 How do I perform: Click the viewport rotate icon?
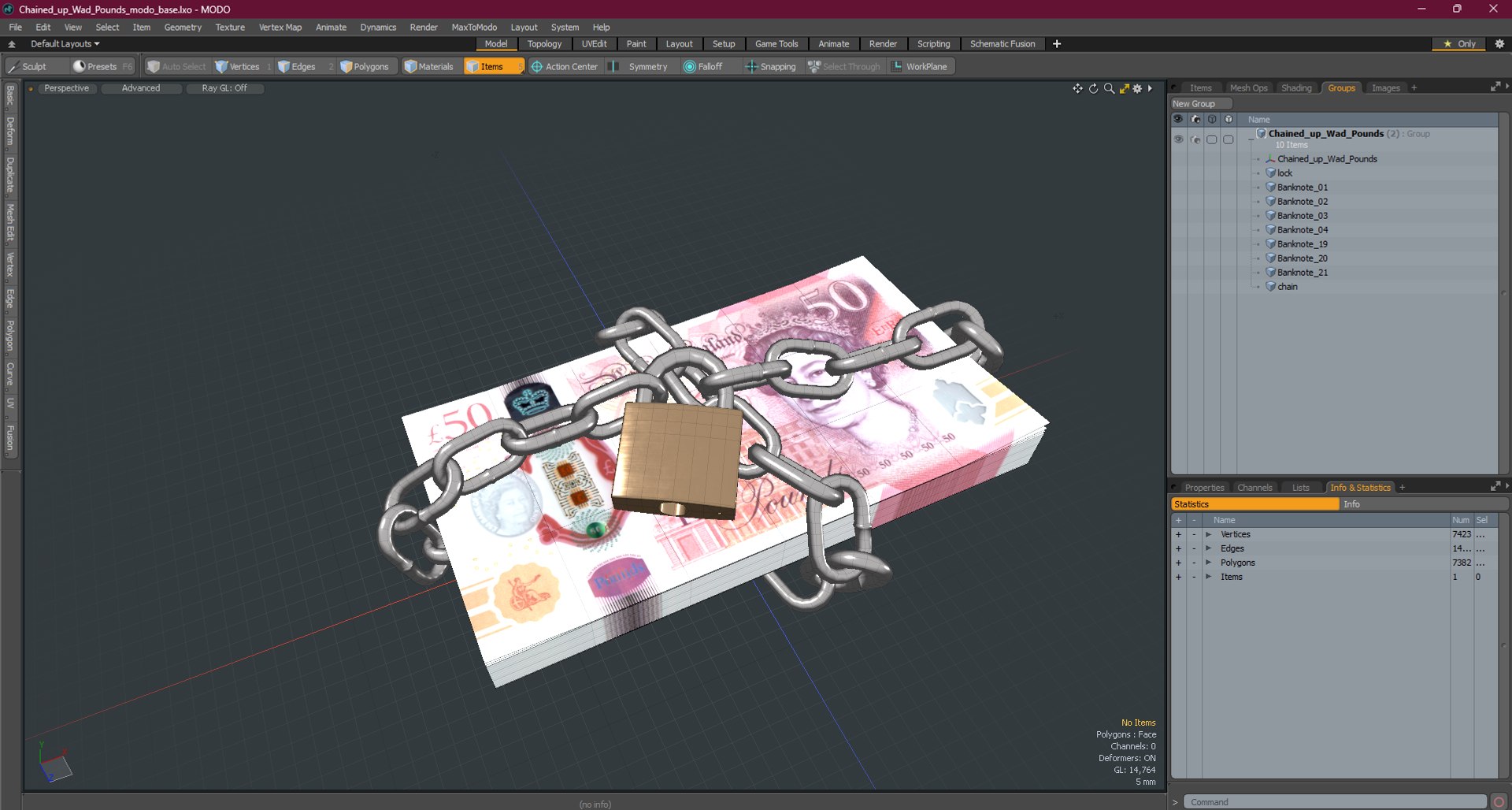click(1093, 88)
